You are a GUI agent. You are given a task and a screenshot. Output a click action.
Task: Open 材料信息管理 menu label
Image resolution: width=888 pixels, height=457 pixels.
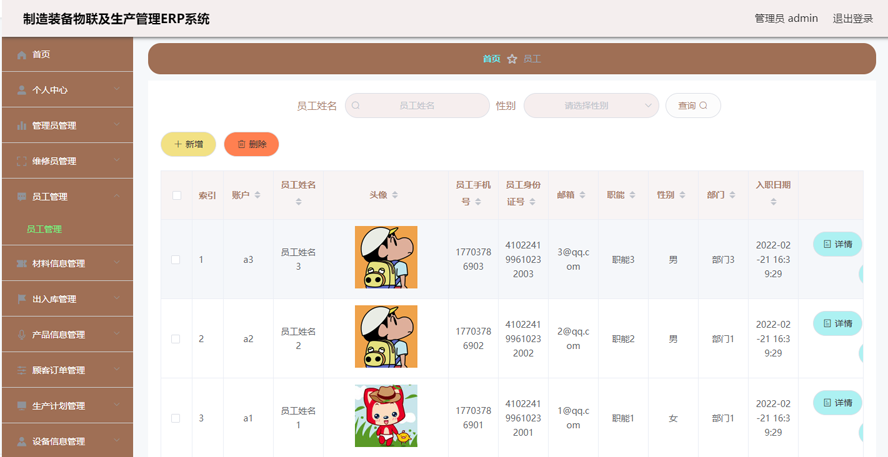click(x=58, y=263)
